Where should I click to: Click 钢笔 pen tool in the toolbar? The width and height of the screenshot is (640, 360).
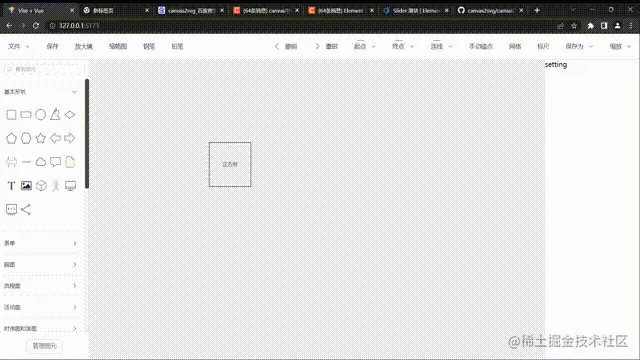149,46
